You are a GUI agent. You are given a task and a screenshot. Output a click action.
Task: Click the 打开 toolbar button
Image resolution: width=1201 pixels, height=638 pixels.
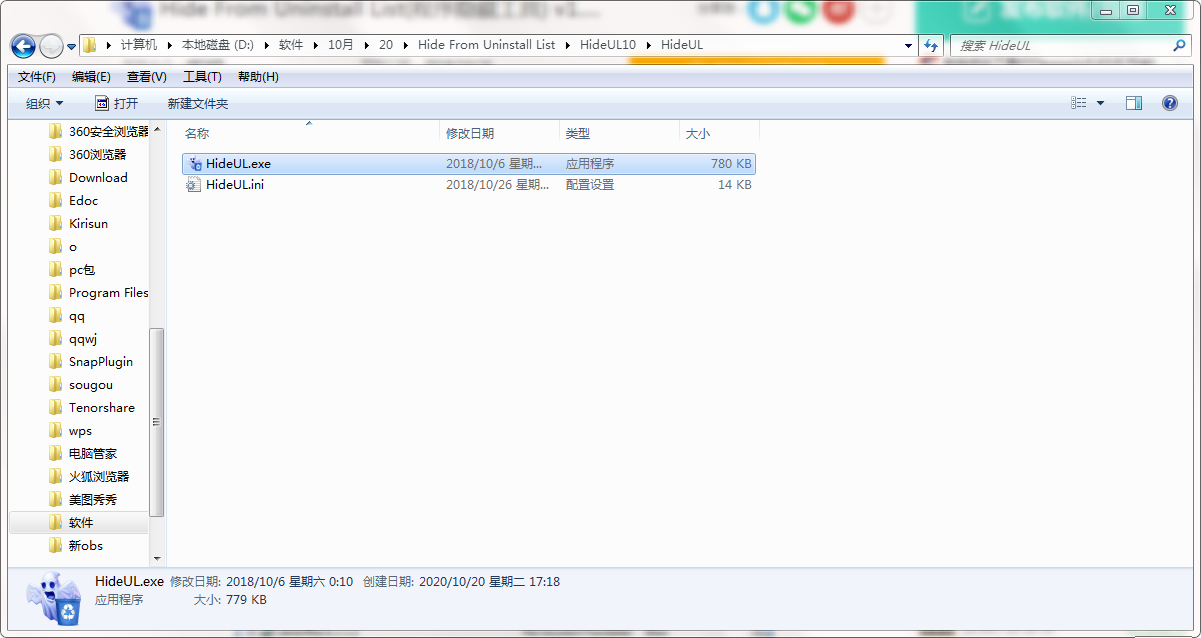tap(116, 103)
